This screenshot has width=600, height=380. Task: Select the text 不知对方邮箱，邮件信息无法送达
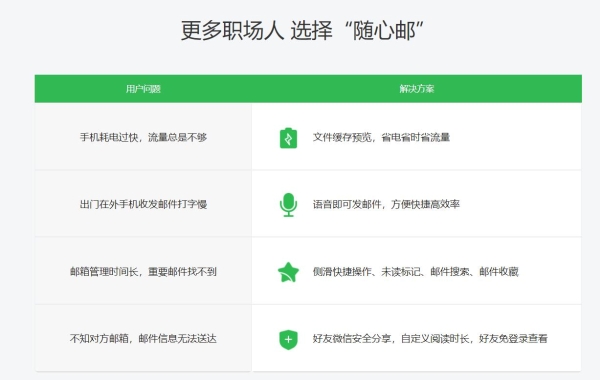[143, 339]
